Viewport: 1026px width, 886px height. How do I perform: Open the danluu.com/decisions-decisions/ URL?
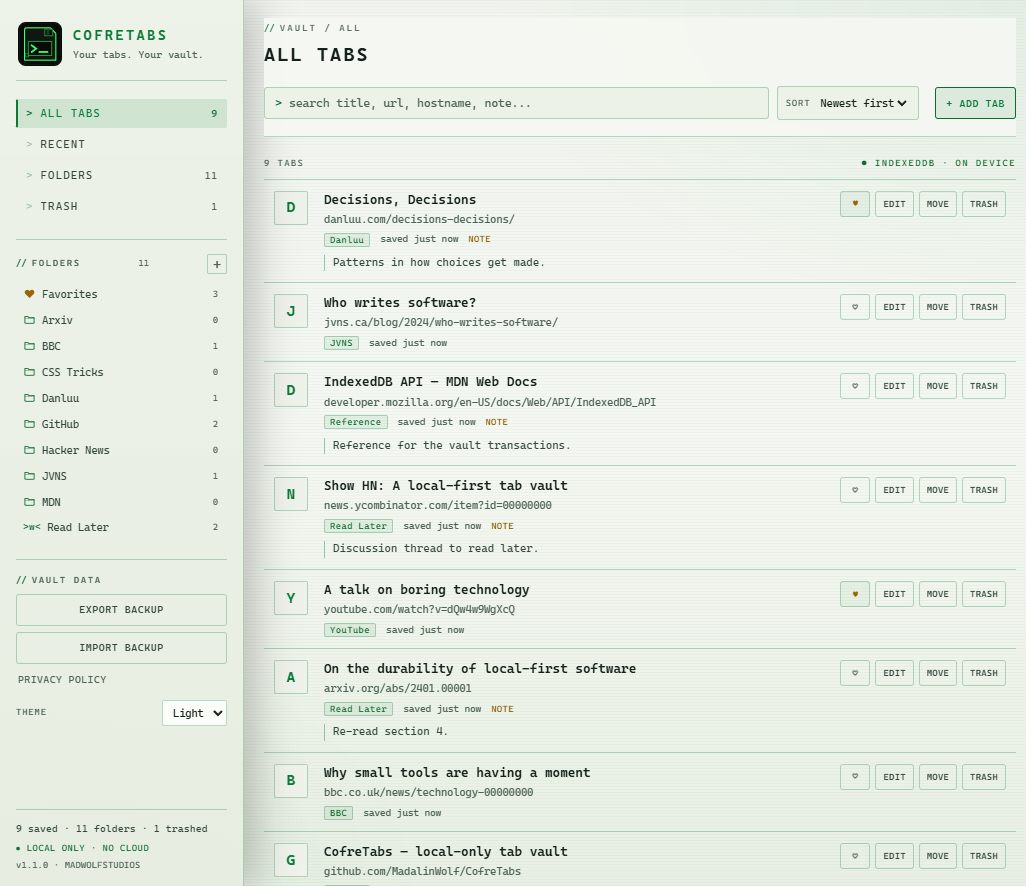[419, 219]
